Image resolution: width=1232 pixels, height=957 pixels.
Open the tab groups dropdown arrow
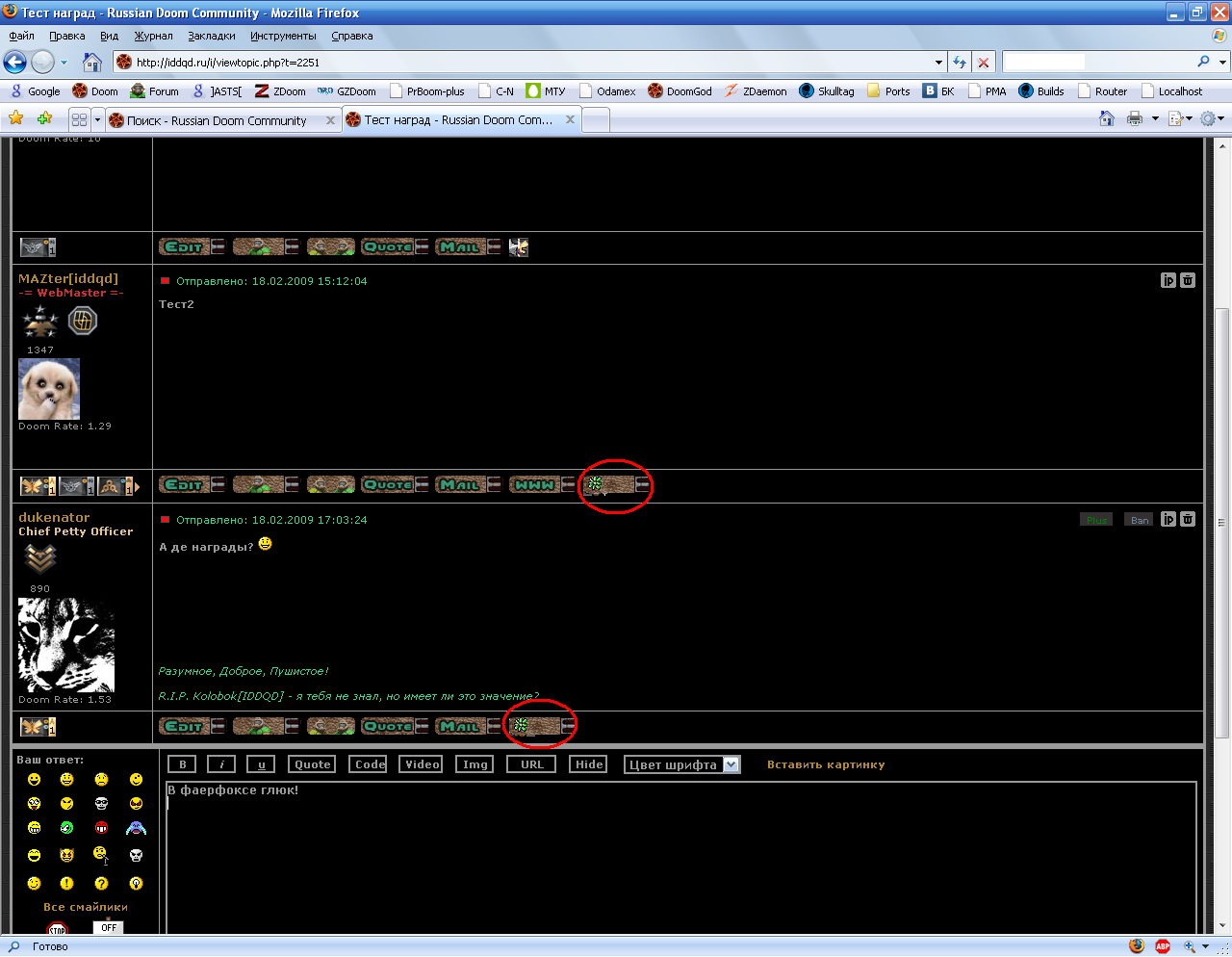(97, 120)
